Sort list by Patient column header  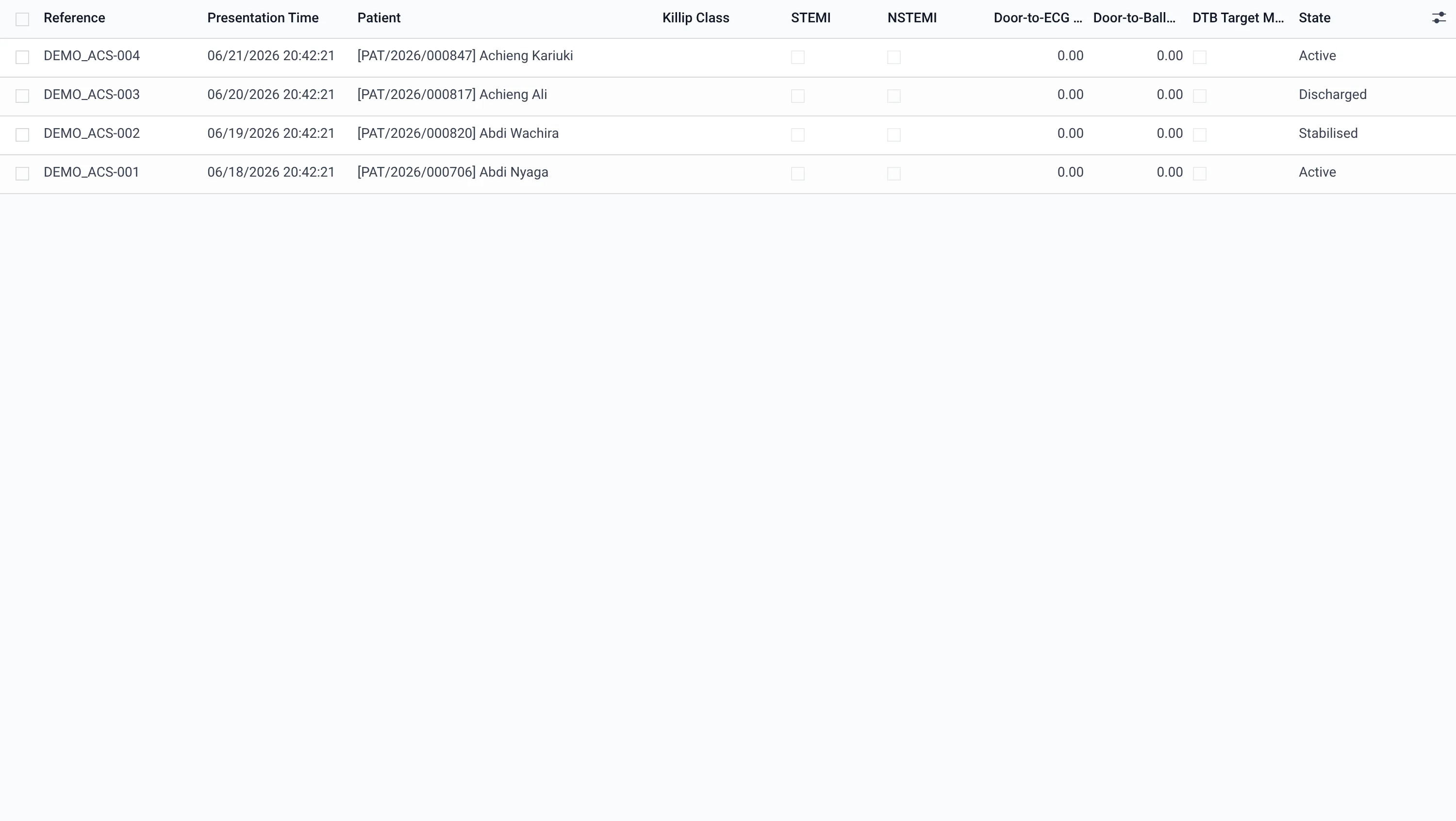379,18
